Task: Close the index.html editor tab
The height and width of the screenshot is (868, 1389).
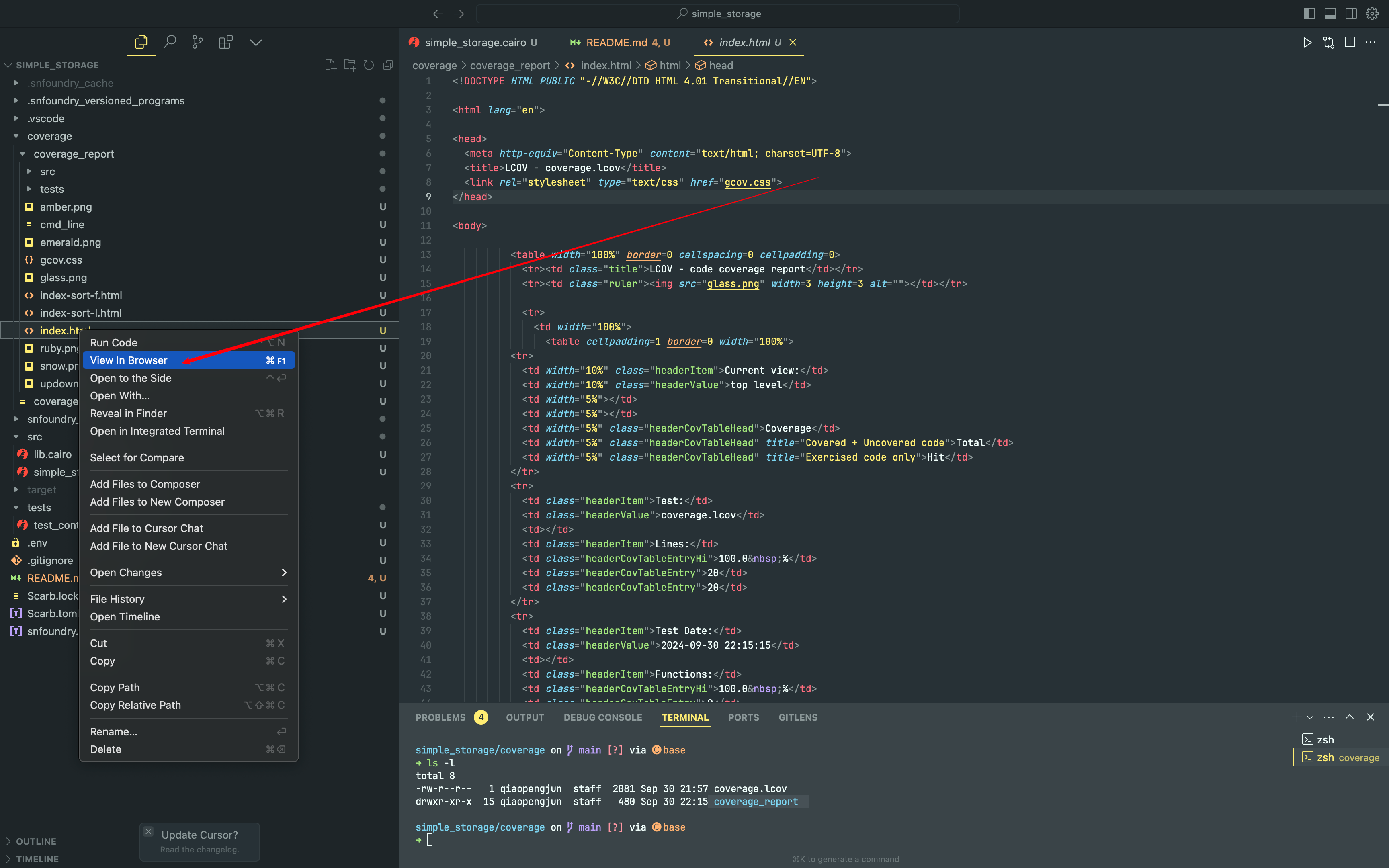Action: tap(793, 43)
